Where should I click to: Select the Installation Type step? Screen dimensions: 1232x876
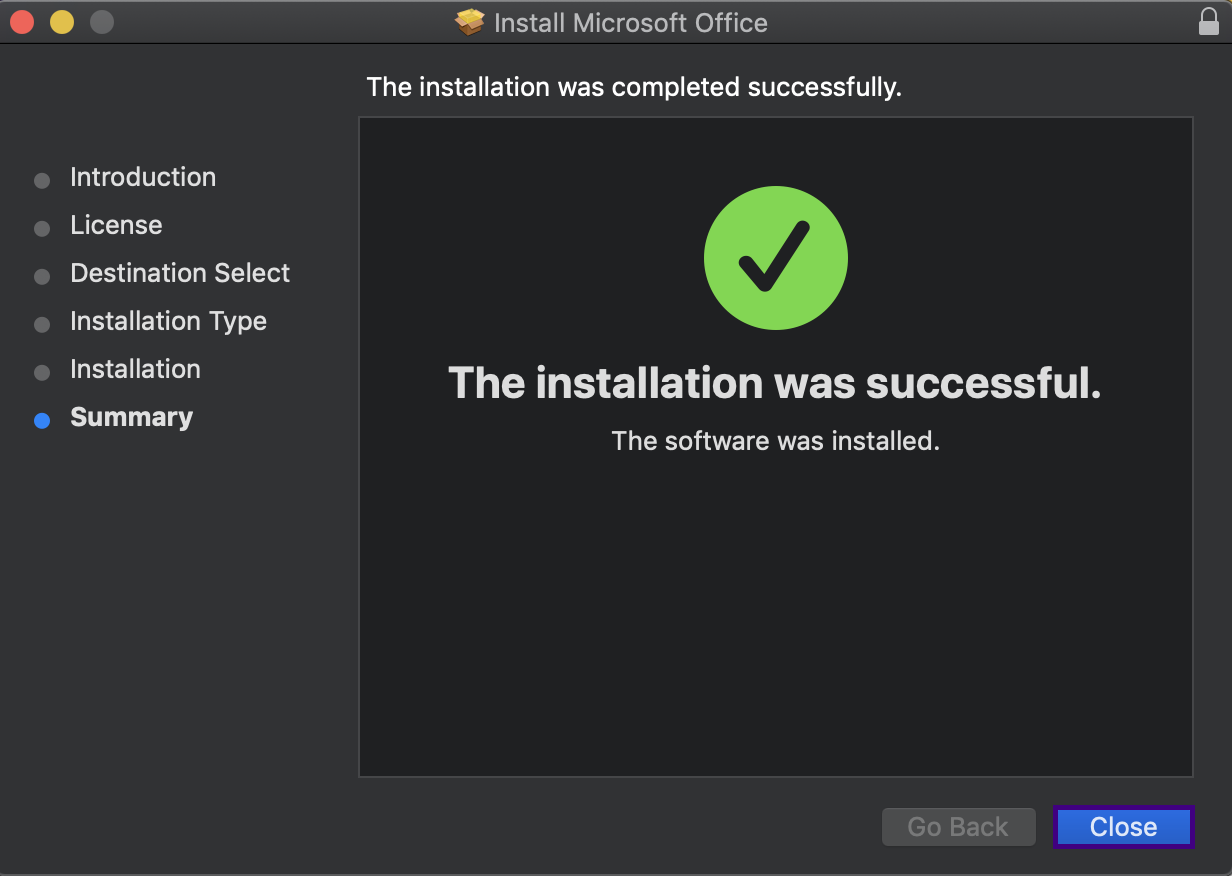pos(168,321)
